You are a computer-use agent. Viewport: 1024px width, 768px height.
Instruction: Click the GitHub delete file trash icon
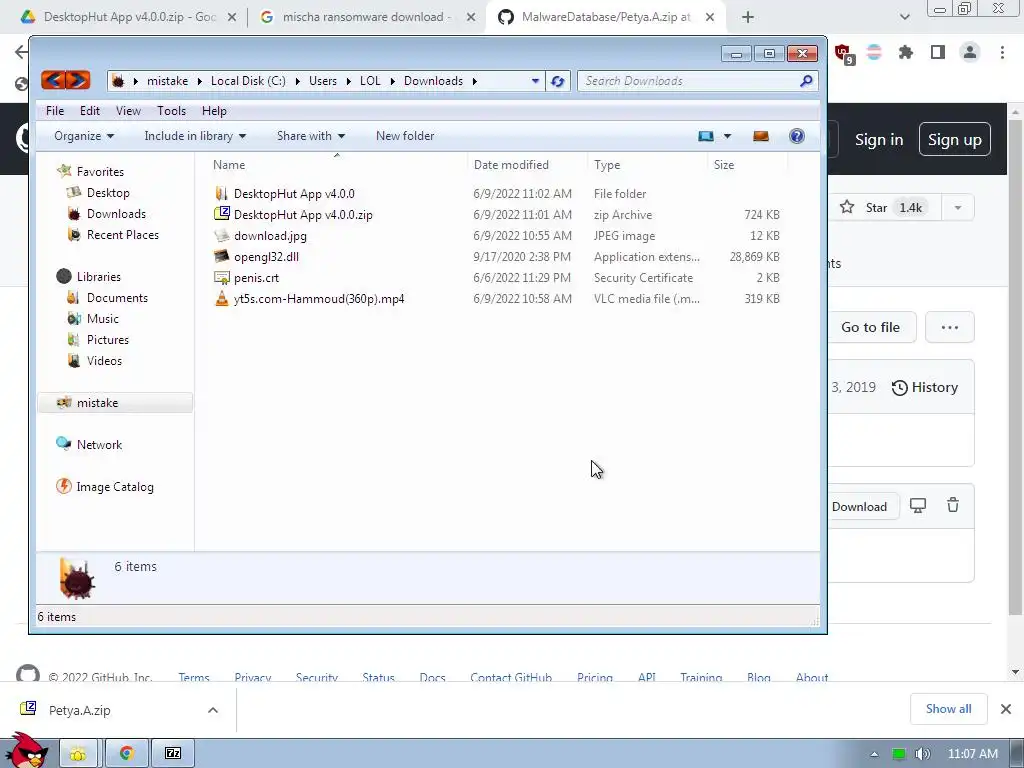pyautogui.click(x=953, y=505)
